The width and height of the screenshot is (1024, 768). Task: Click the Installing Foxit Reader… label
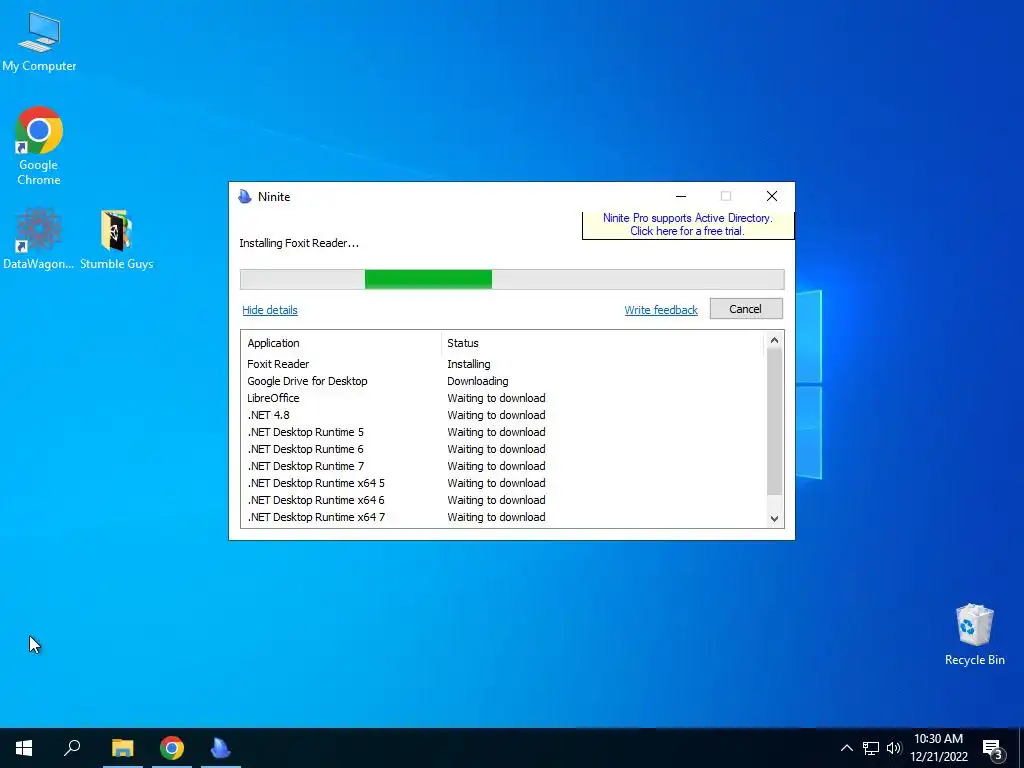(299, 243)
